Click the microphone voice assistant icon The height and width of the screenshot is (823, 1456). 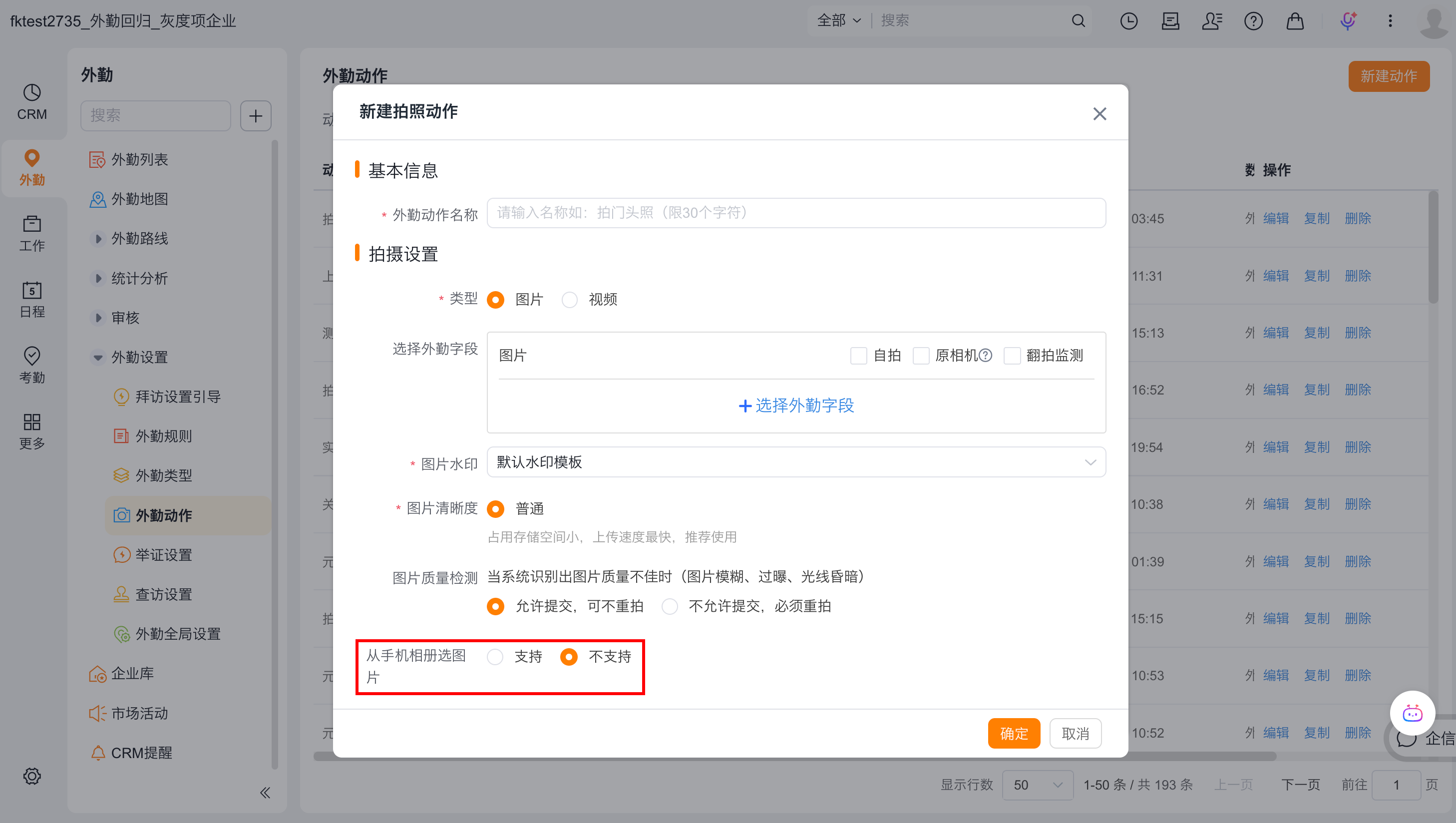[1348, 21]
